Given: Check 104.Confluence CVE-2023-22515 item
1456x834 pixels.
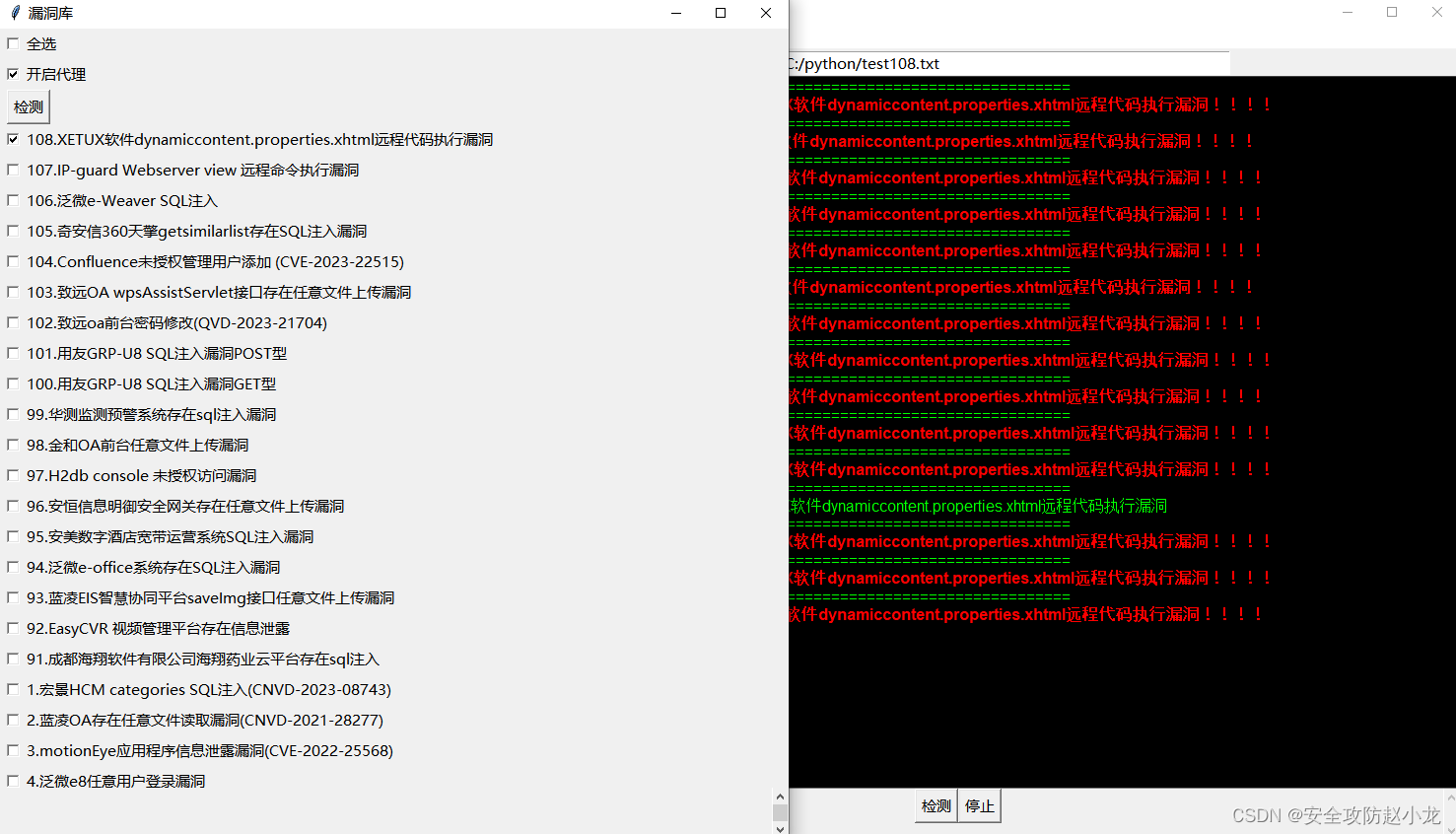Looking at the screenshot, I should 13,261.
